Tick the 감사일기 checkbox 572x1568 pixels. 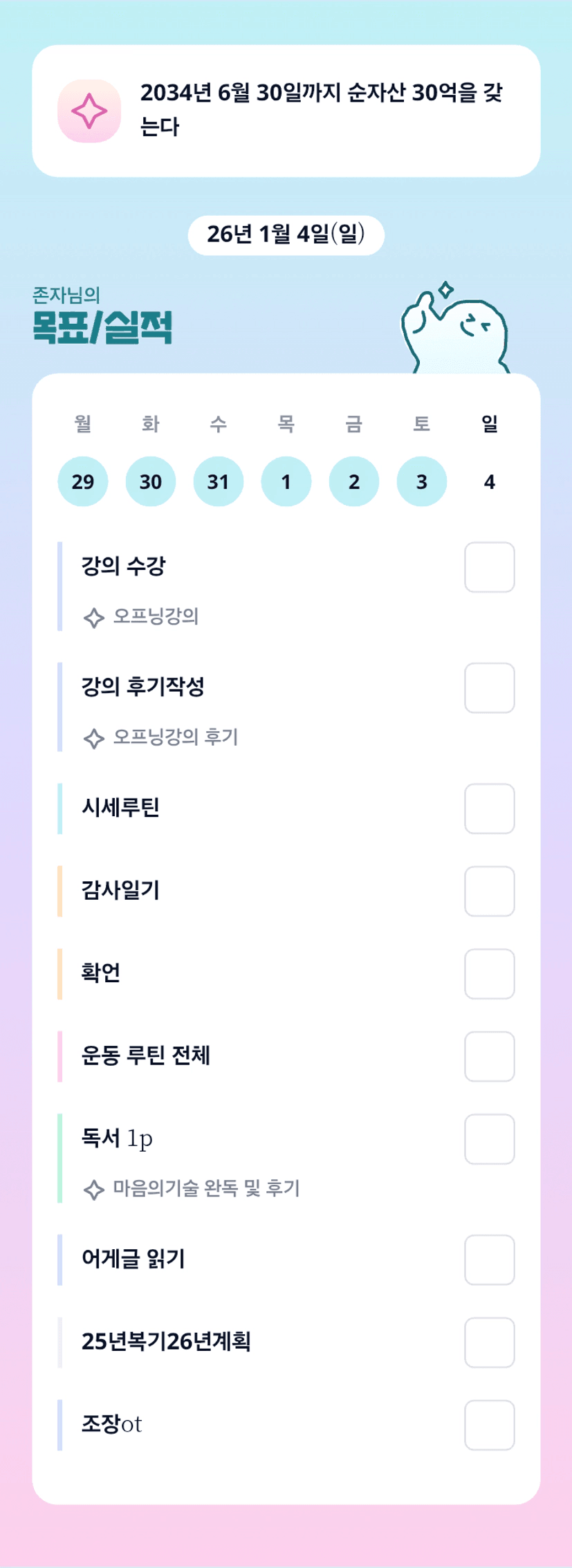[x=489, y=891]
